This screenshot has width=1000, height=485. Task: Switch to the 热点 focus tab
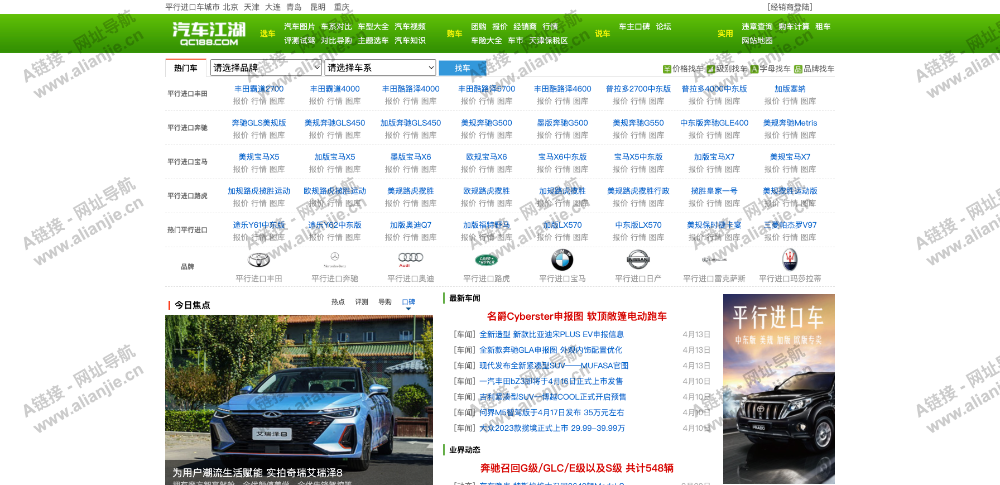(x=338, y=301)
